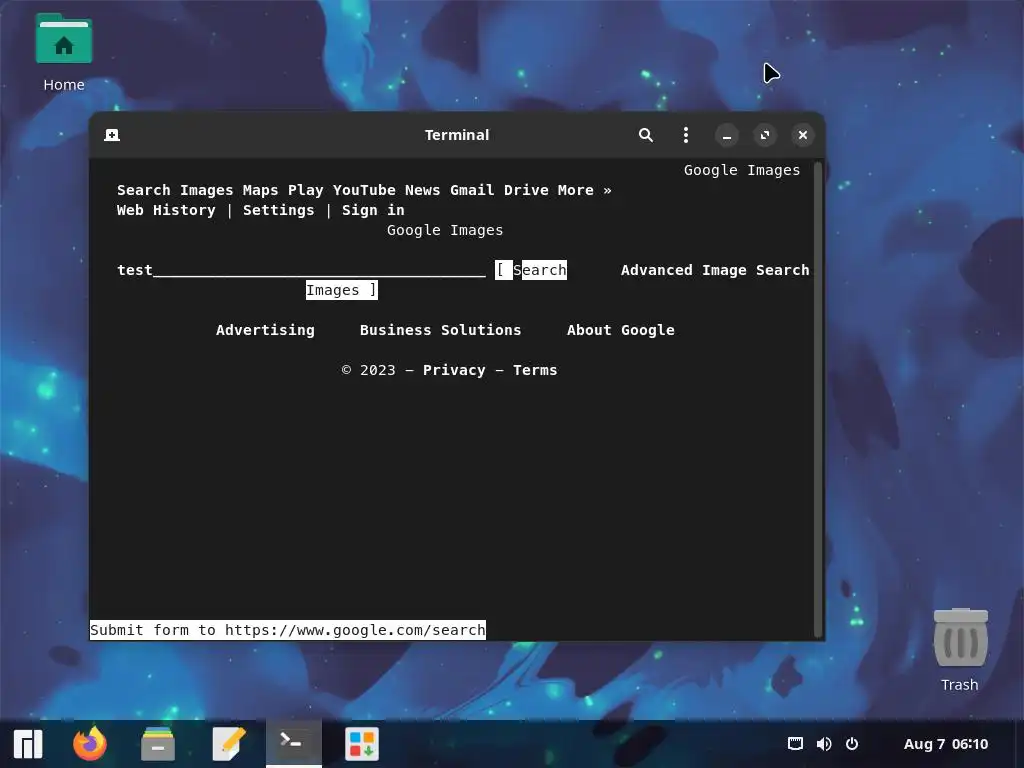This screenshot has height=768, width=1024.
Task: Open the clock showing Aug 7 06:10
Action: 946,744
